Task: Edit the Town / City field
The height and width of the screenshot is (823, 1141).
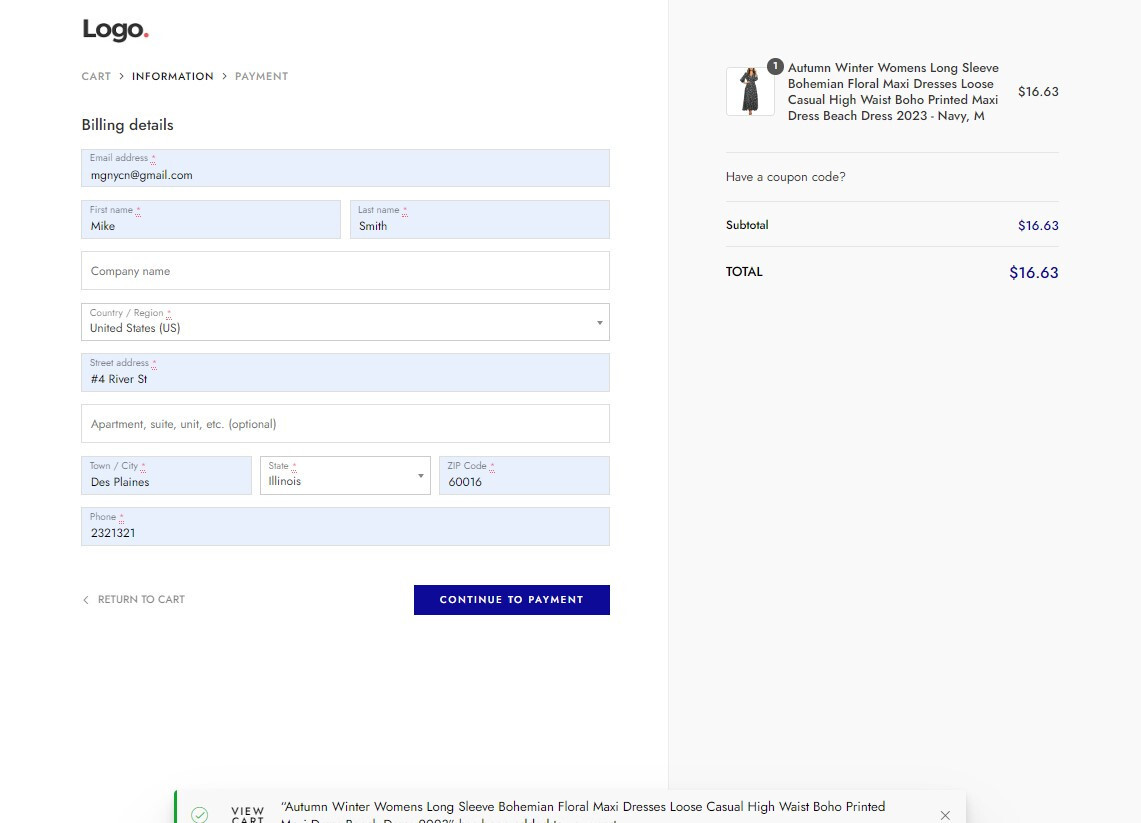Action: click(166, 475)
